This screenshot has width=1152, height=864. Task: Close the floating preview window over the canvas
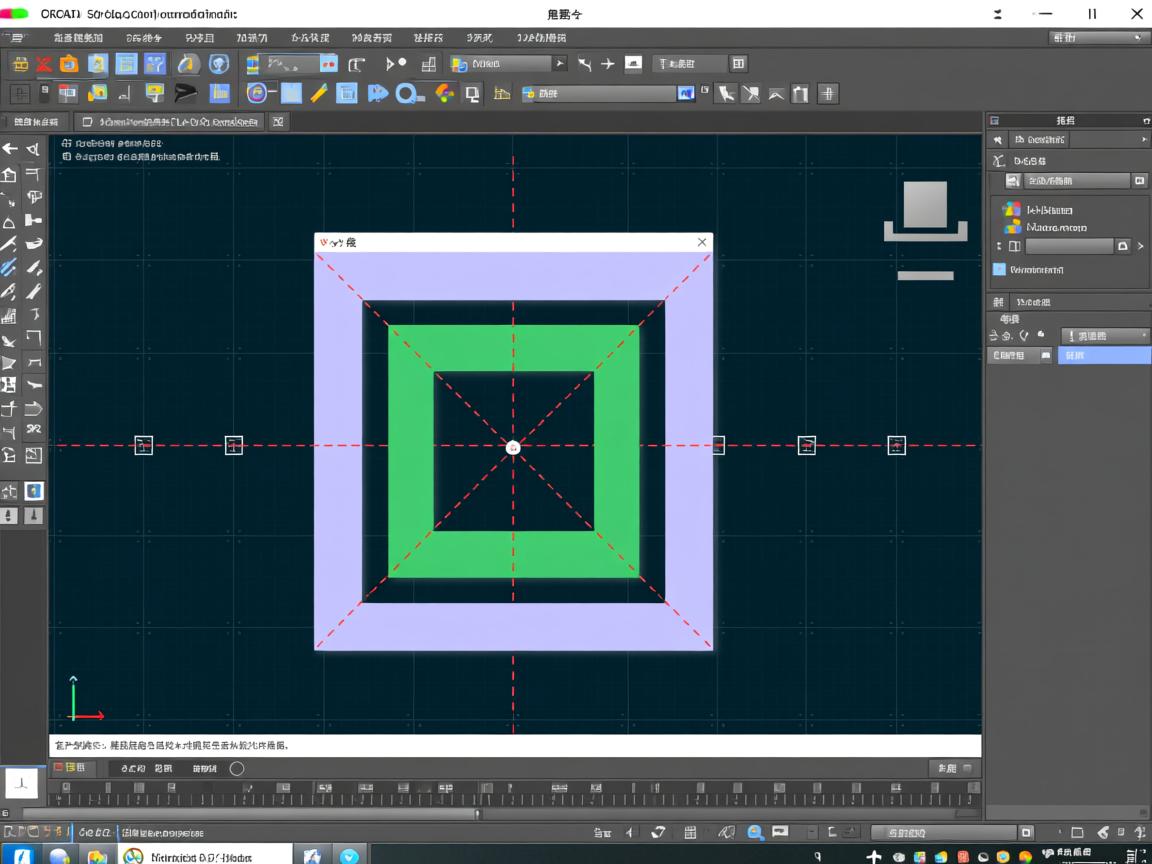(702, 242)
